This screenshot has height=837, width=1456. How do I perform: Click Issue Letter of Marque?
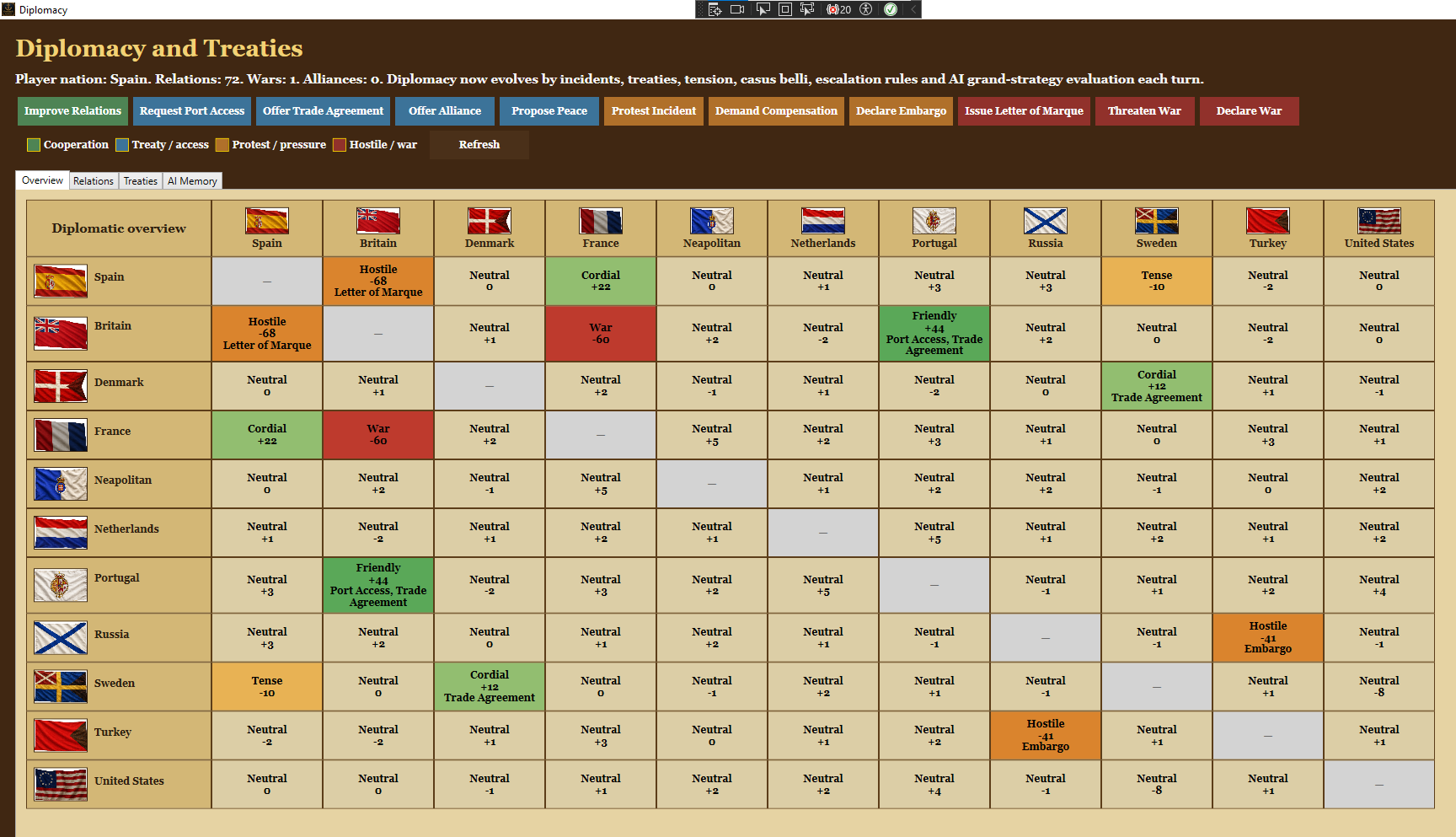click(x=1024, y=111)
